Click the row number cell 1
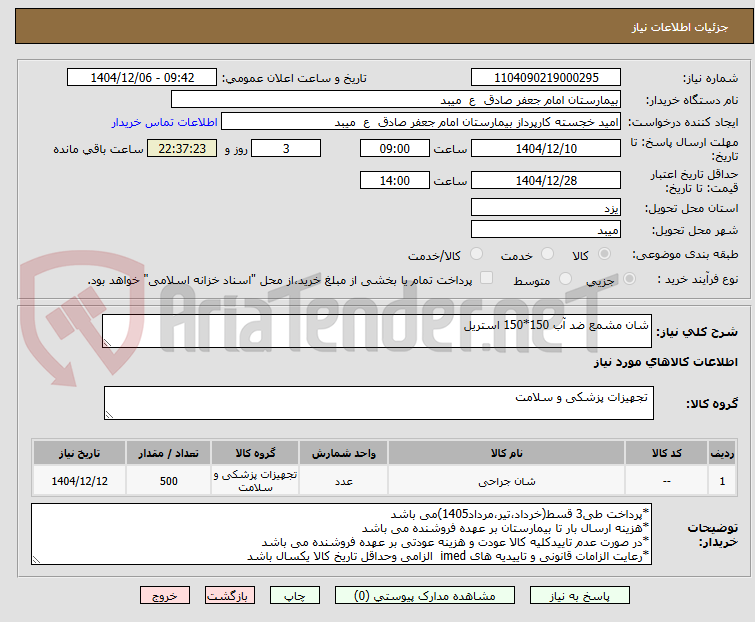The width and height of the screenshot is (755, 622). click(x=722, y=480)
